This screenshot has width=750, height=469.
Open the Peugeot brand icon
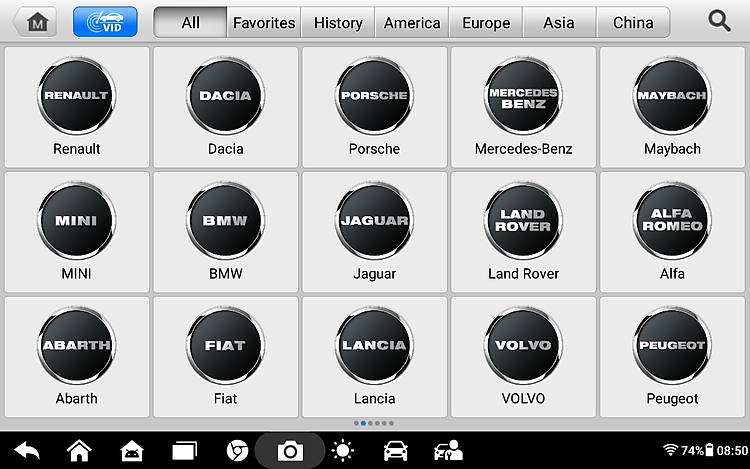point(672,346)
